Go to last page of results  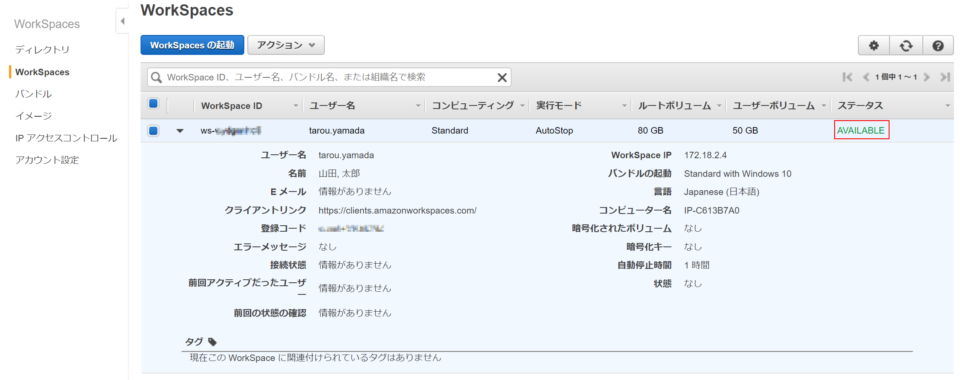(945, 77)
